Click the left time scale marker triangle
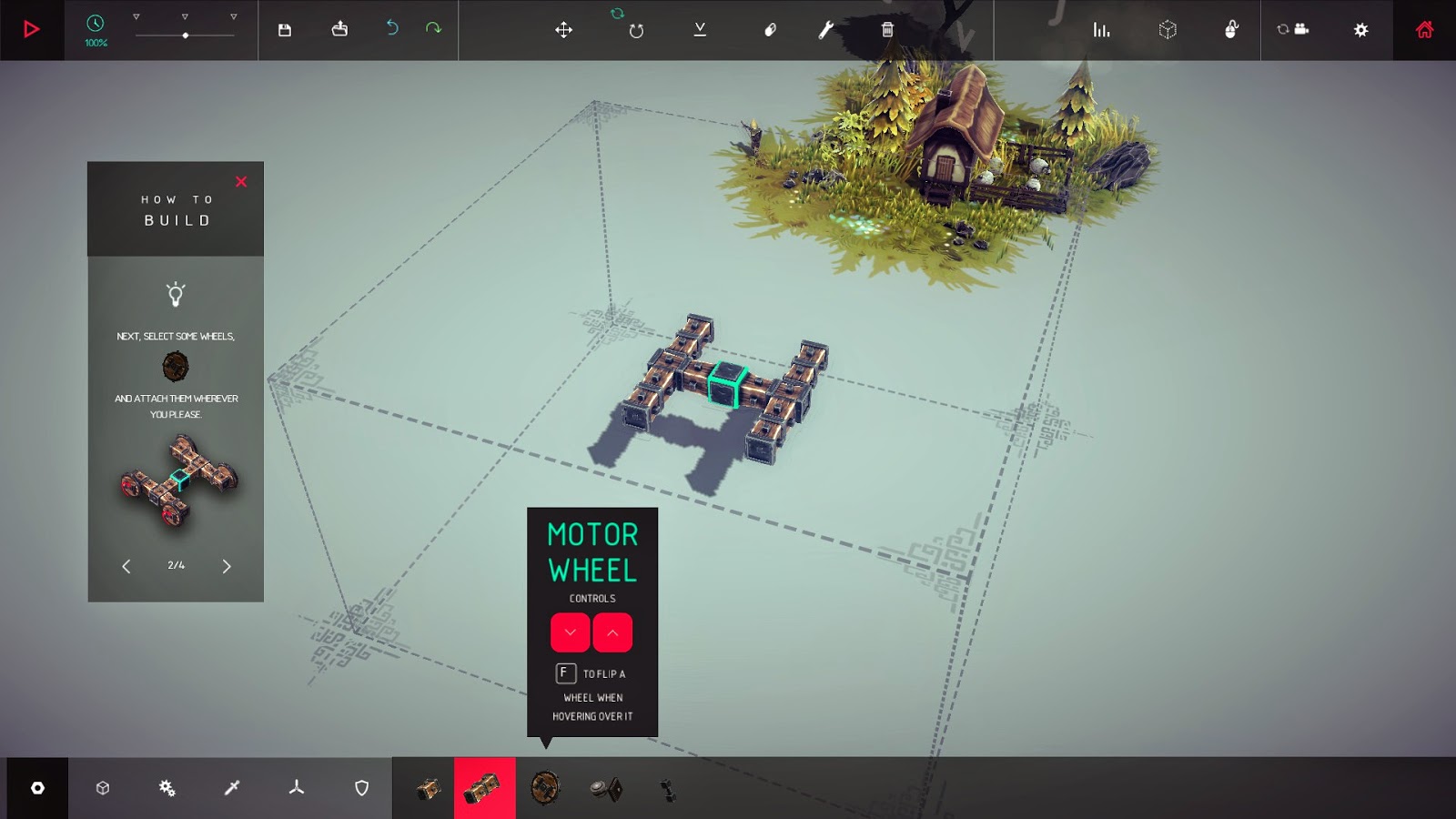 click(x=136, y=17)
